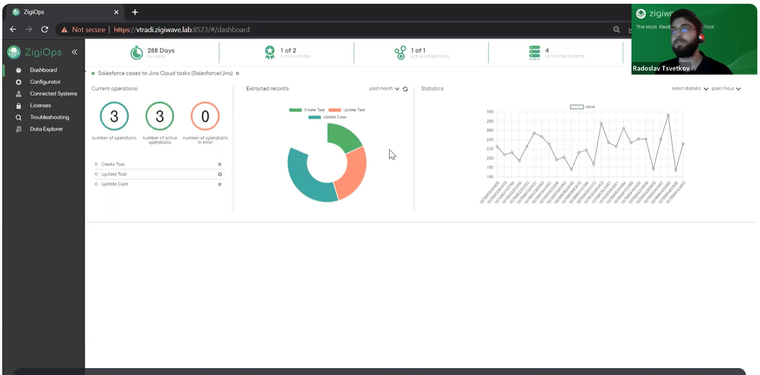
Task: Click the days-to-expire clock icon
Action: 136,53
